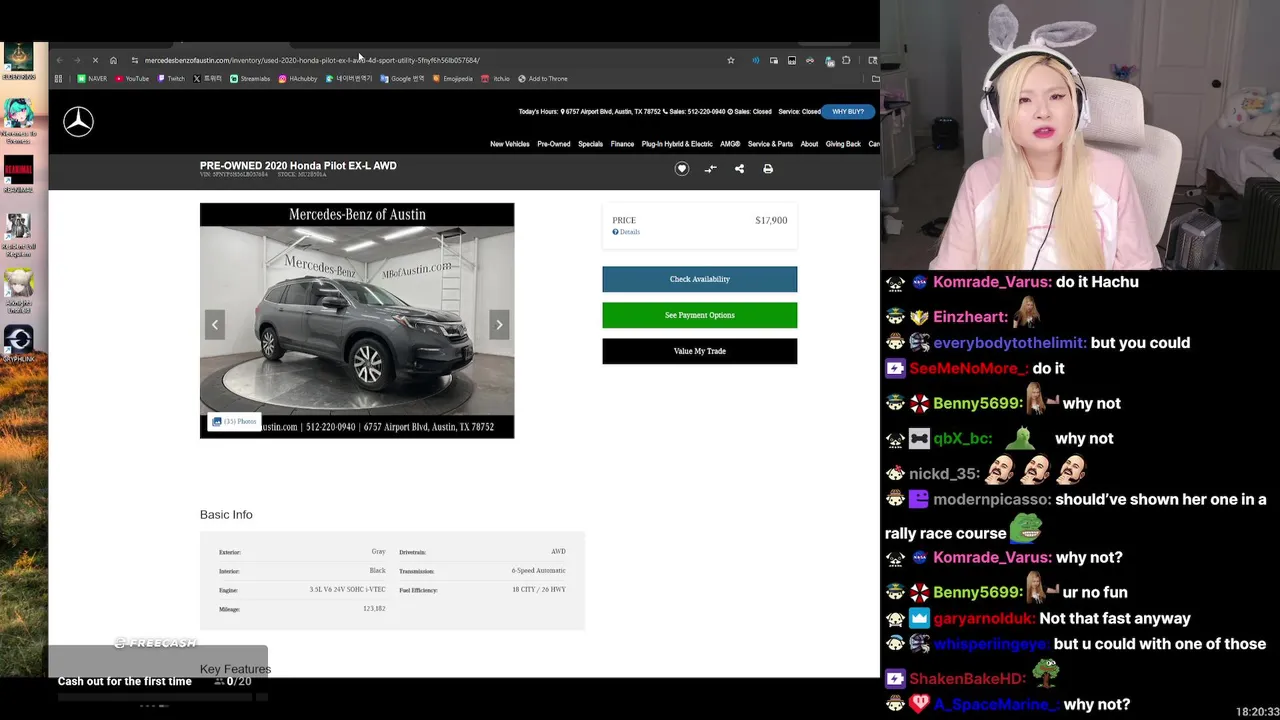Open the New Vehicles menu
This screenshot has width=1280, height=720.
click(509, 144)
